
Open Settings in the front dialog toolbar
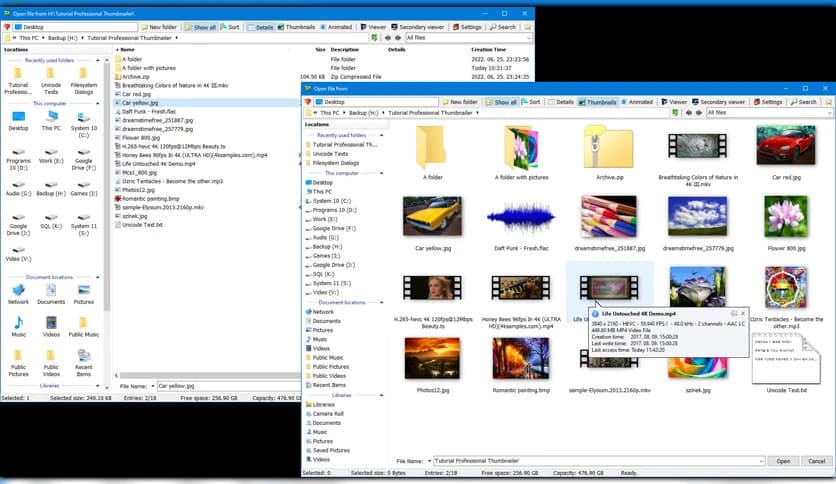point(767,102)
